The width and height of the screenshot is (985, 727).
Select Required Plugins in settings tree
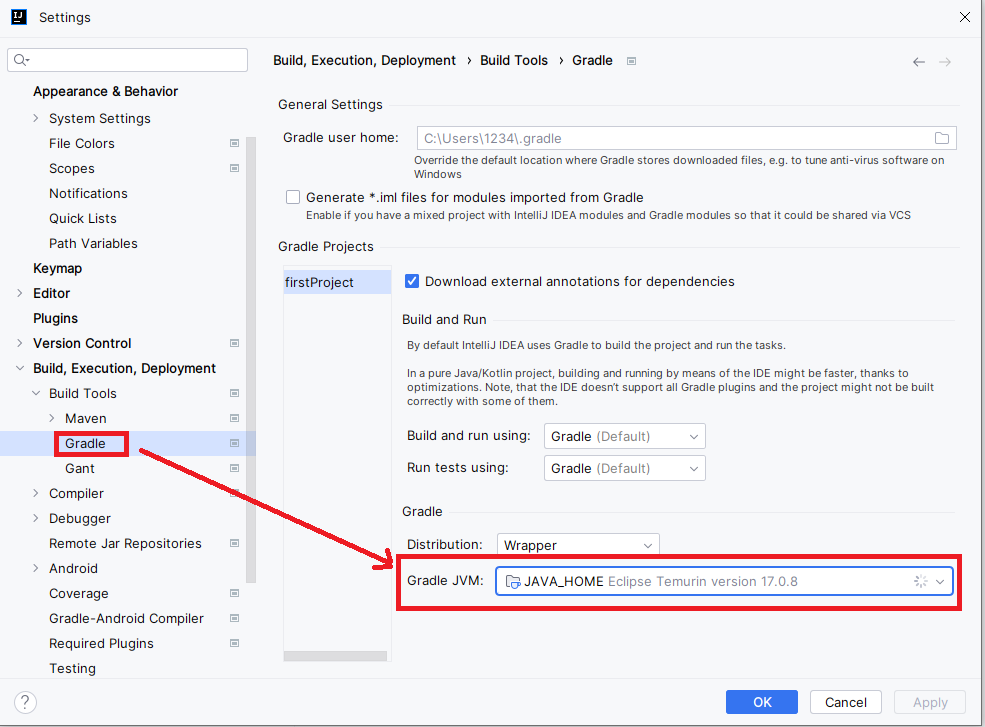tap(101, 643)
